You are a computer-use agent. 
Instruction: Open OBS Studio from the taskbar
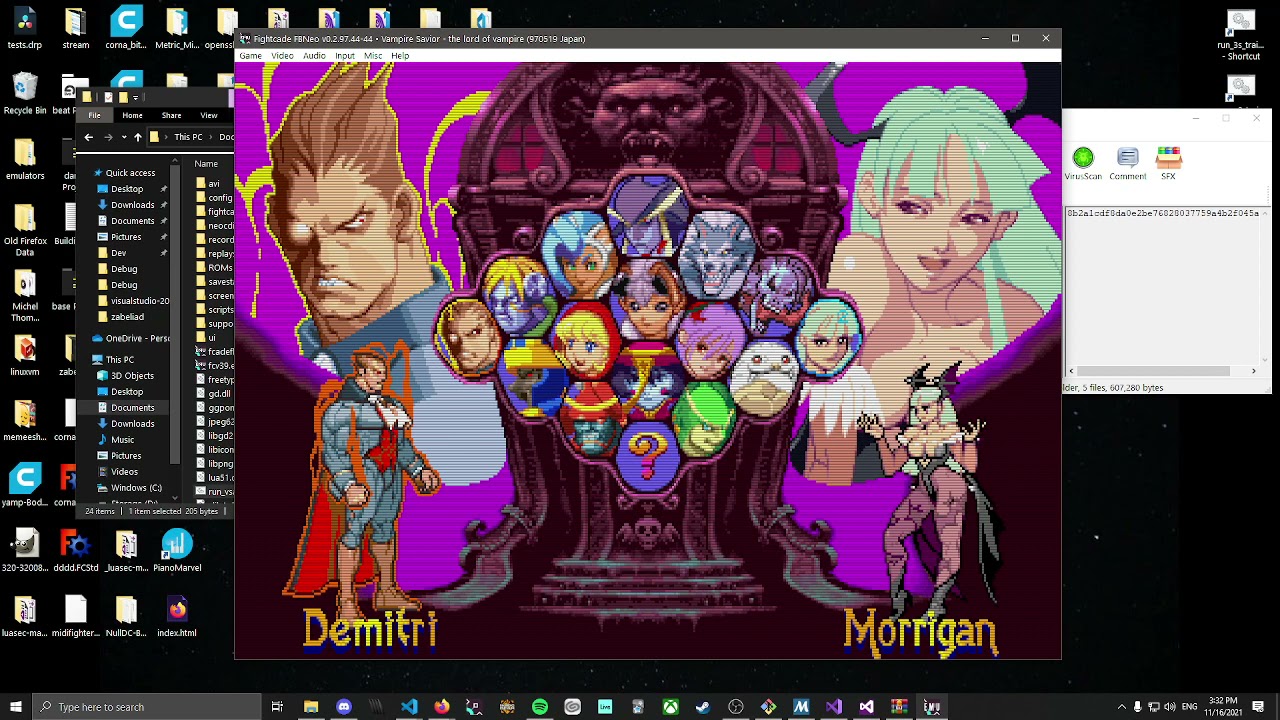pos(736,707)
